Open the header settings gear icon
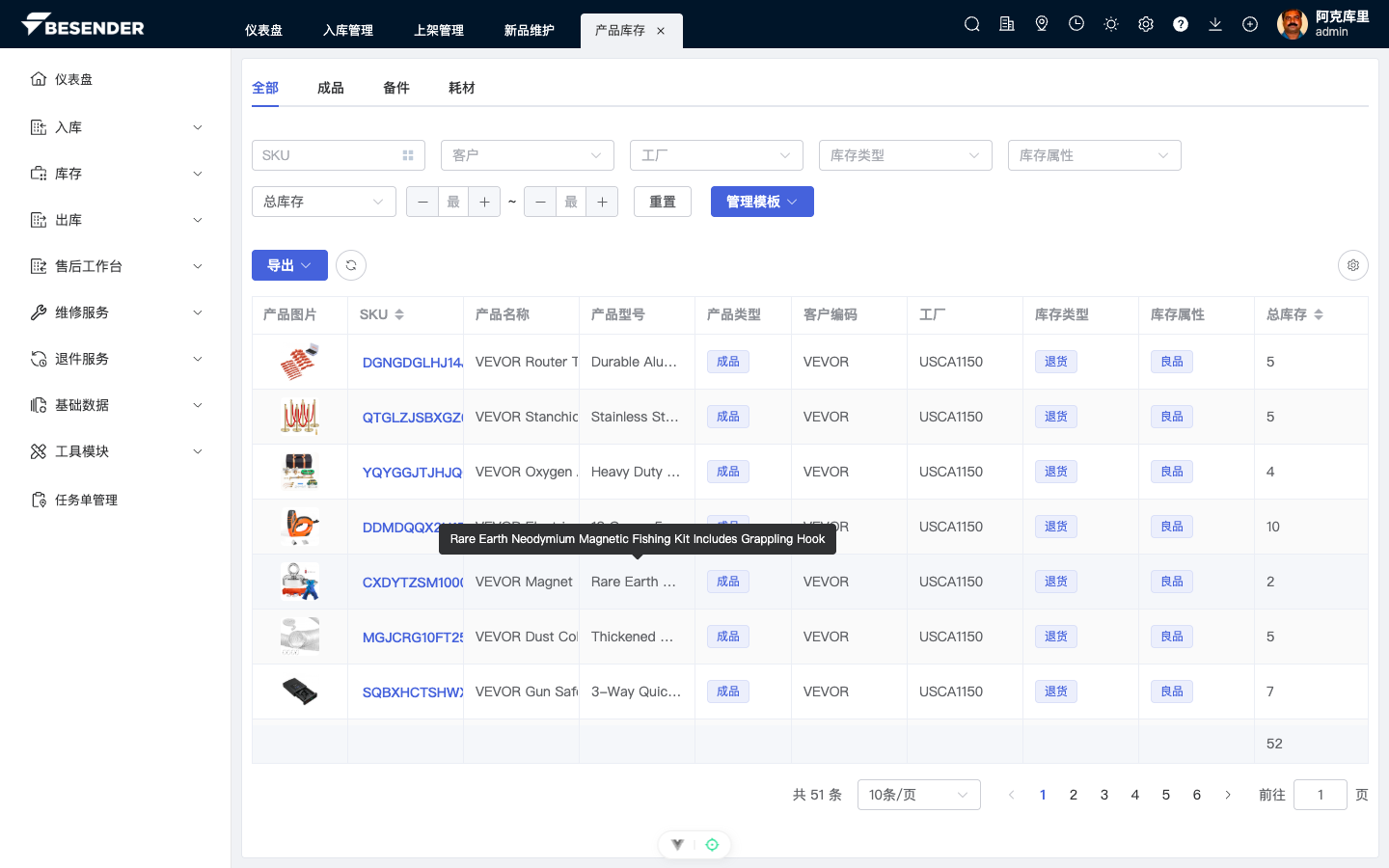 pyautogui.click(x=1146, y=24)
